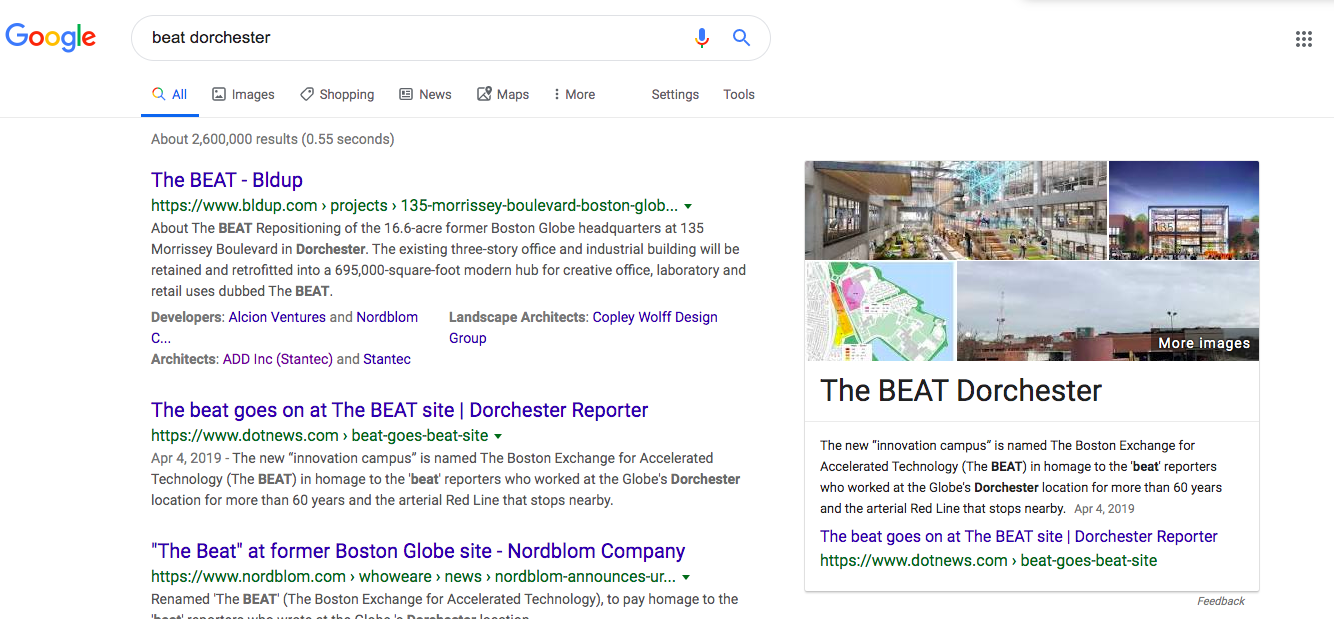Open the Alcion Ventures developer link

277,317
